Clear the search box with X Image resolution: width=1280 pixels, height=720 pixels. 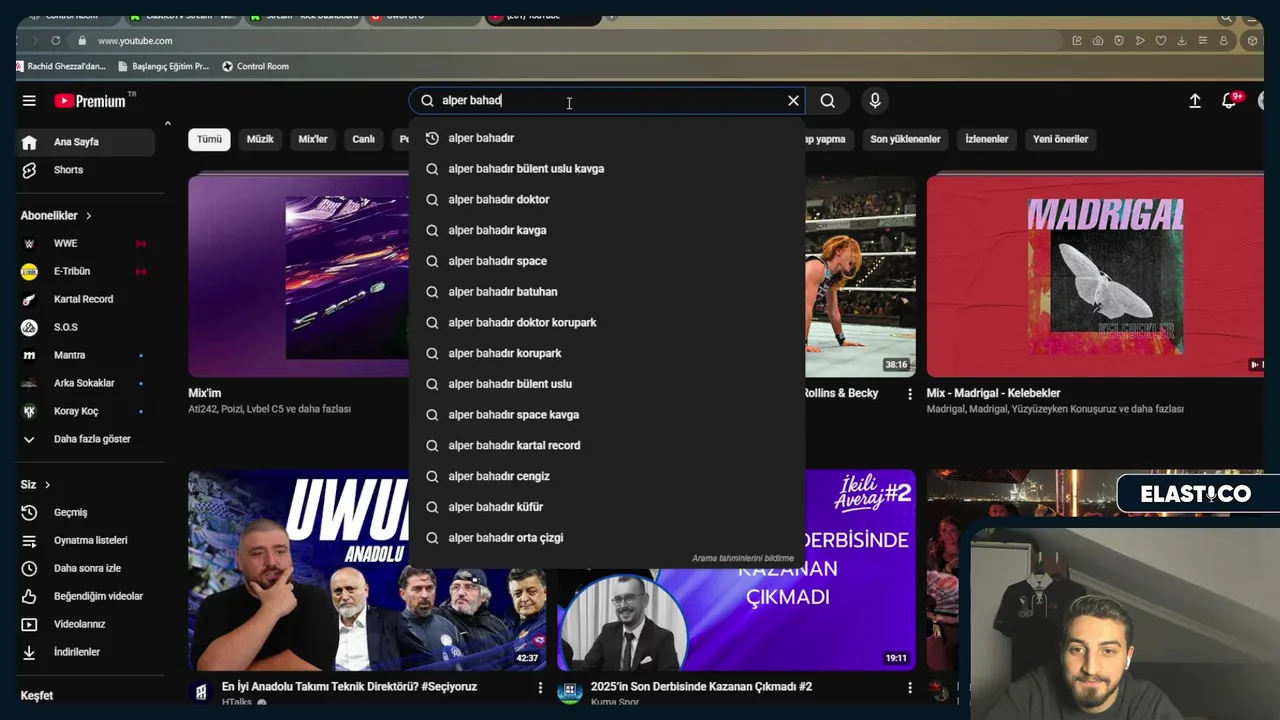point(793,101)
